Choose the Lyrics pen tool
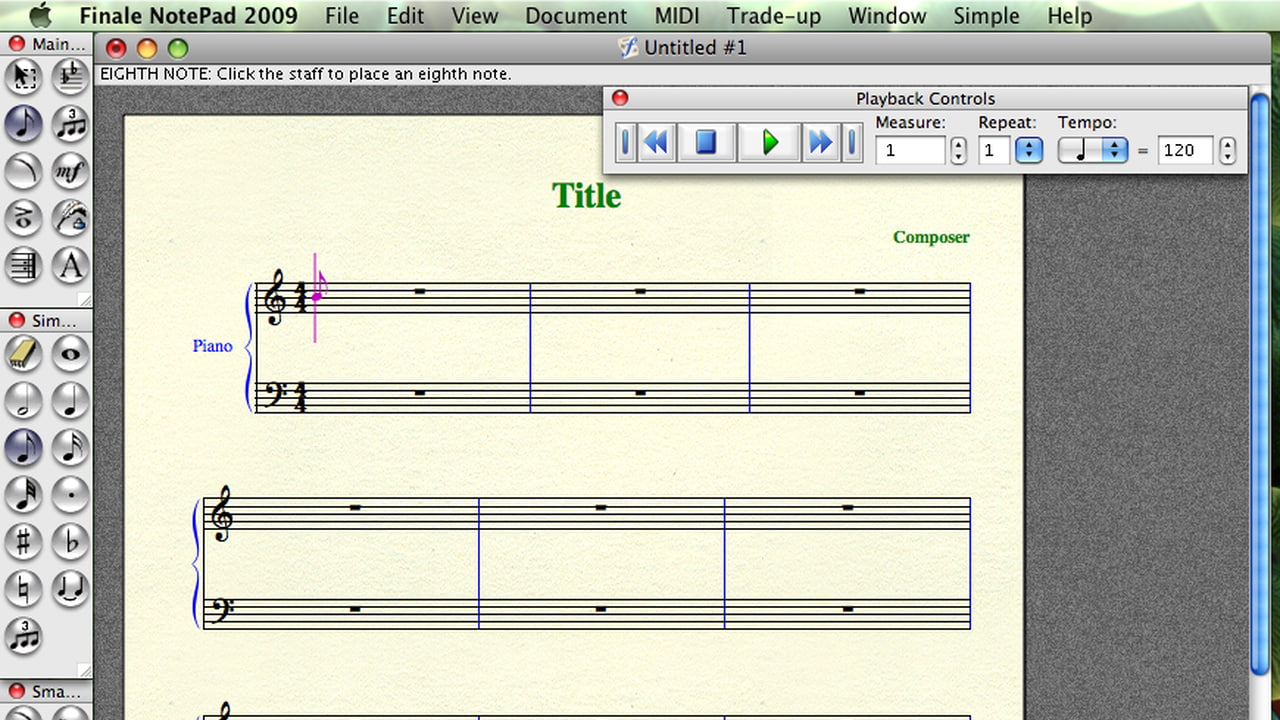Screen dimensions: 1280x720 (x=70, y=218)
